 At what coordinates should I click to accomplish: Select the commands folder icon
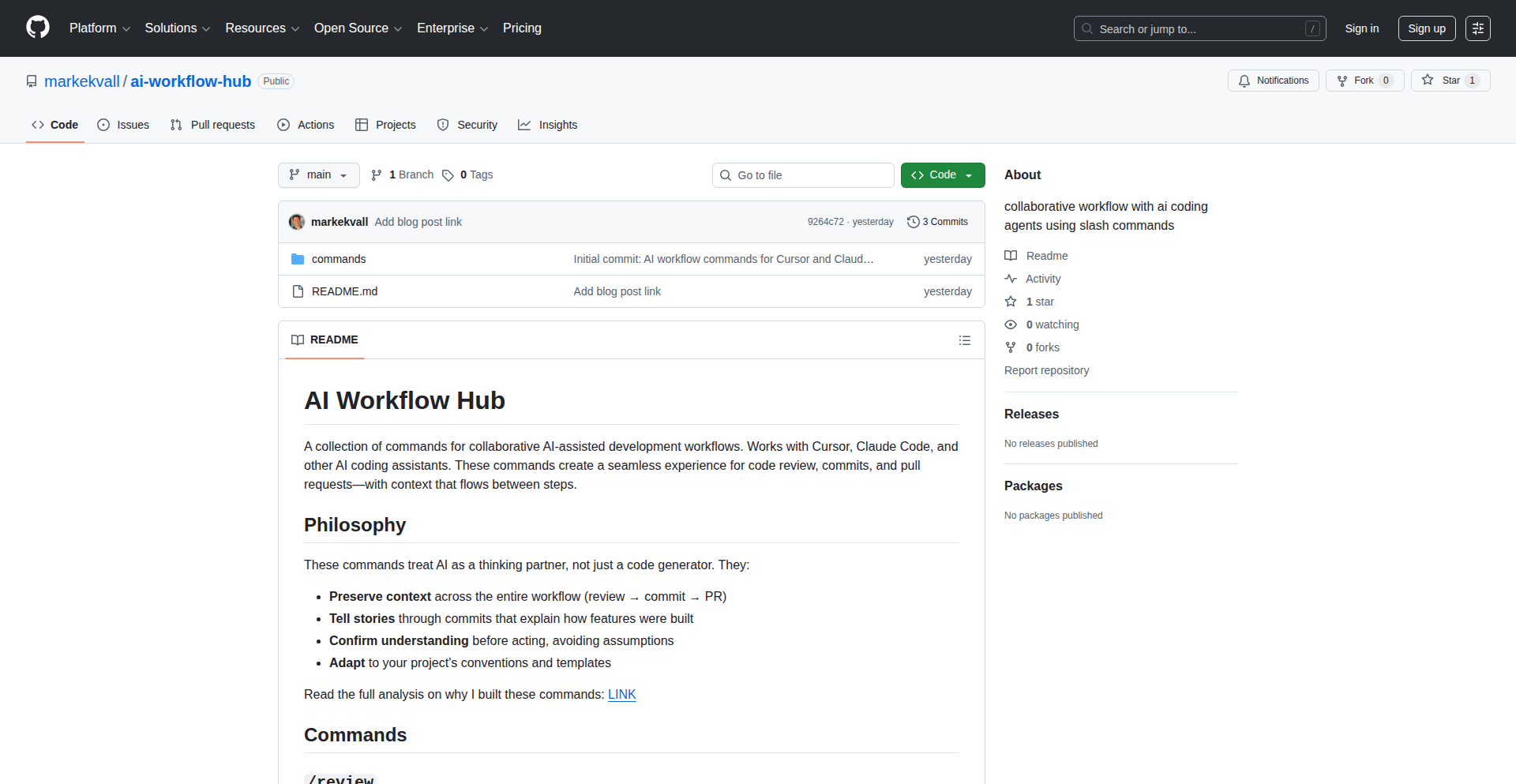[x=298, y=259]
